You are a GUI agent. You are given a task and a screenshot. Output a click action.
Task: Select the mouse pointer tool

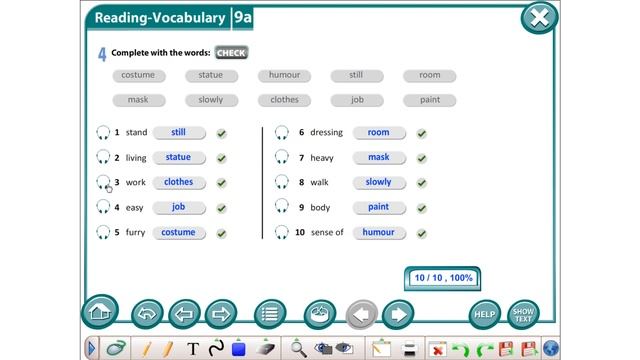(x=116, y=348)
